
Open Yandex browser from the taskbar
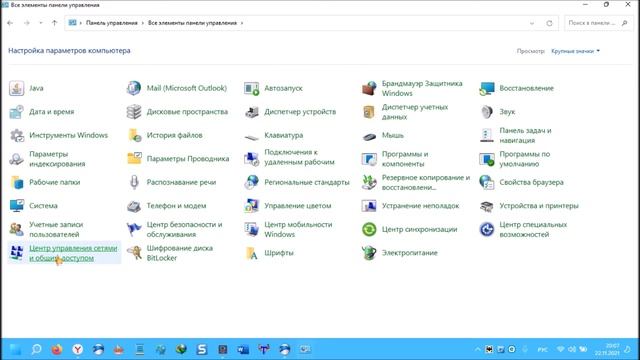78,349
